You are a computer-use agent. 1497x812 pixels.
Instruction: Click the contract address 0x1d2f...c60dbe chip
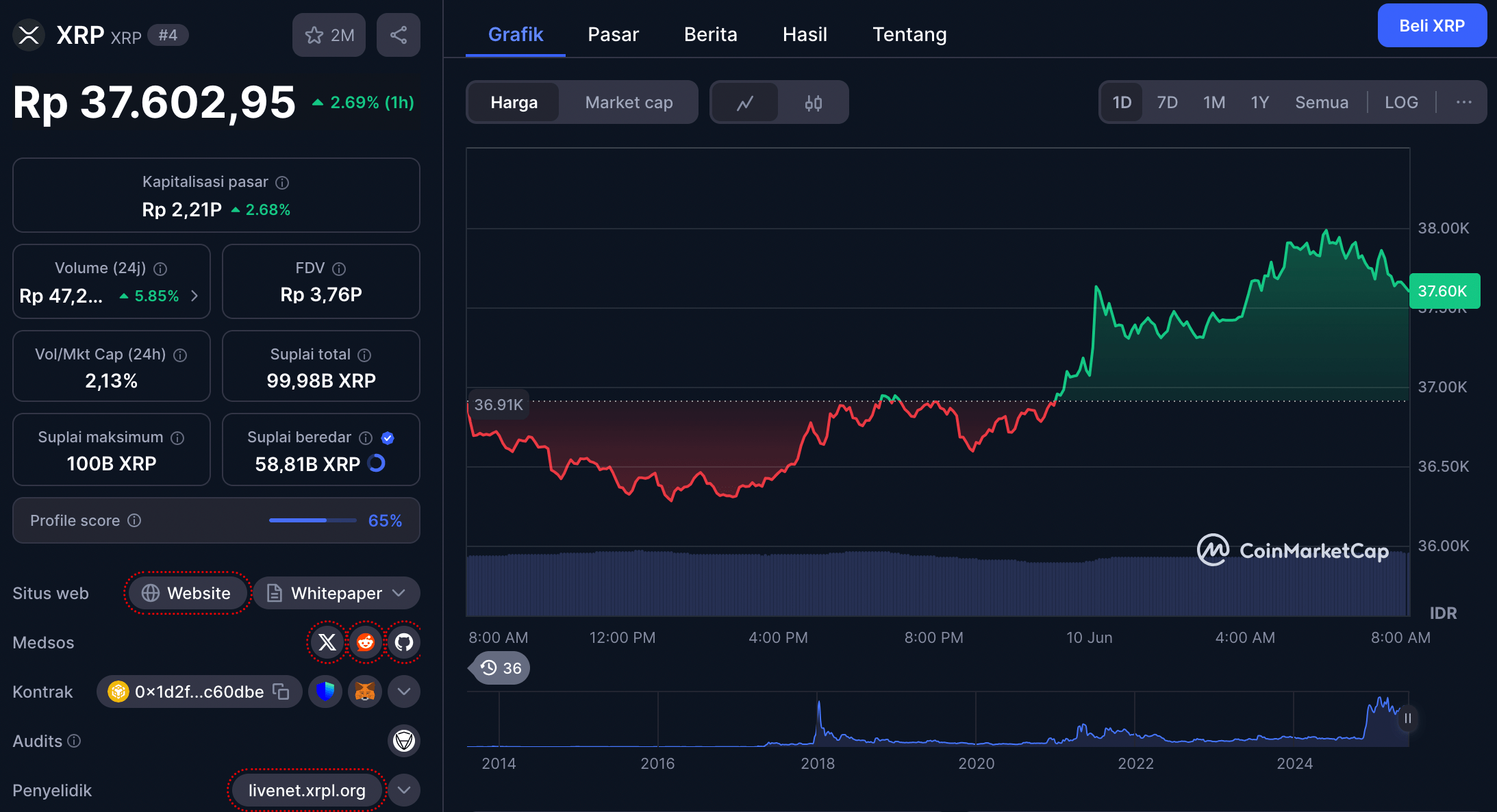click(x=199, y=692)
